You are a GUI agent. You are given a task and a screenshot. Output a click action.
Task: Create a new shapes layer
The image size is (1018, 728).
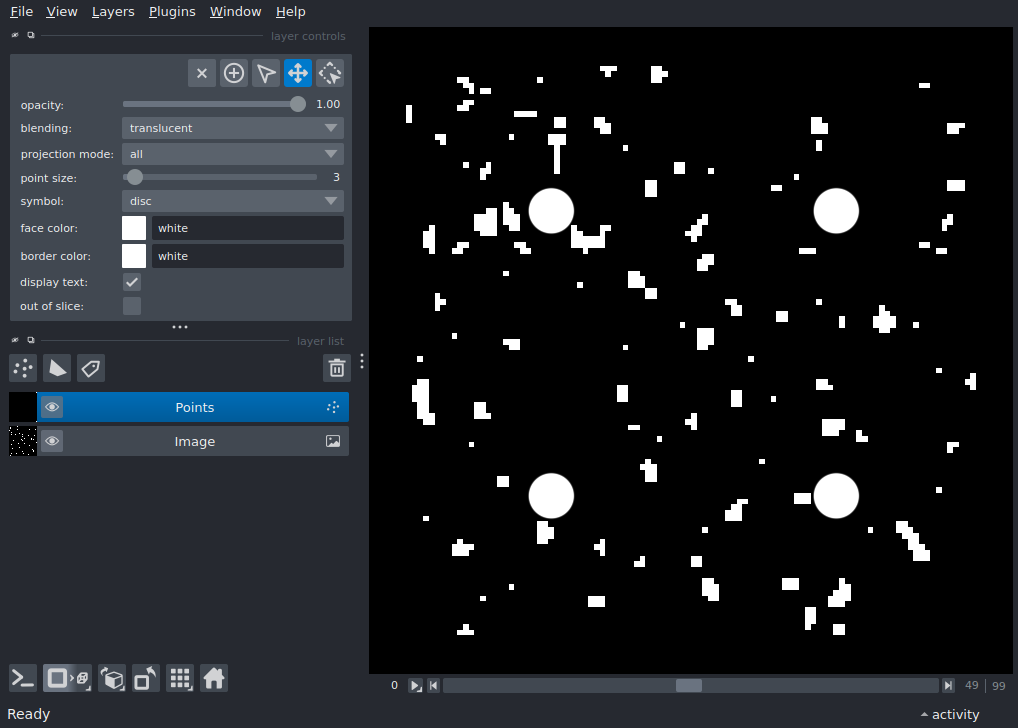coord(57,368)
